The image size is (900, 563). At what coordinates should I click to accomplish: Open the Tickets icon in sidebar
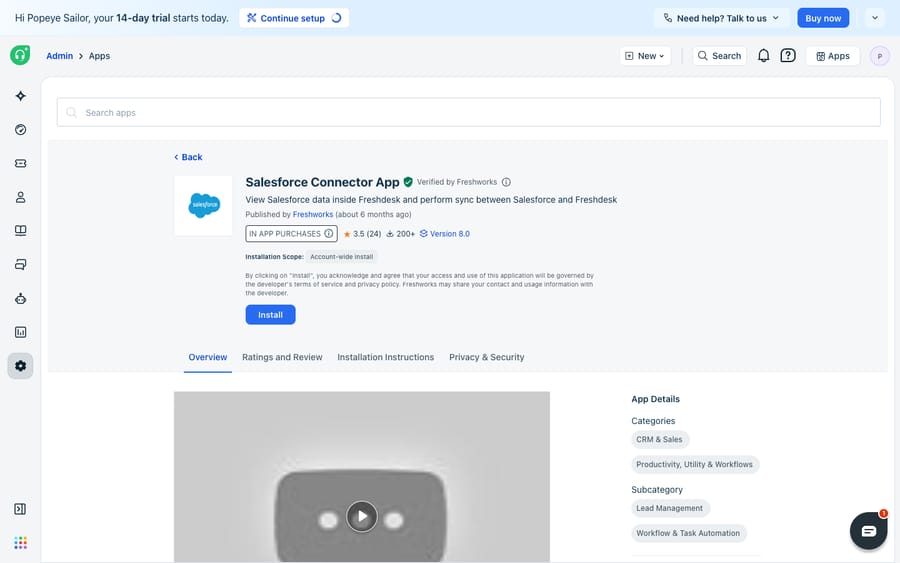click(x=21, y=164)
